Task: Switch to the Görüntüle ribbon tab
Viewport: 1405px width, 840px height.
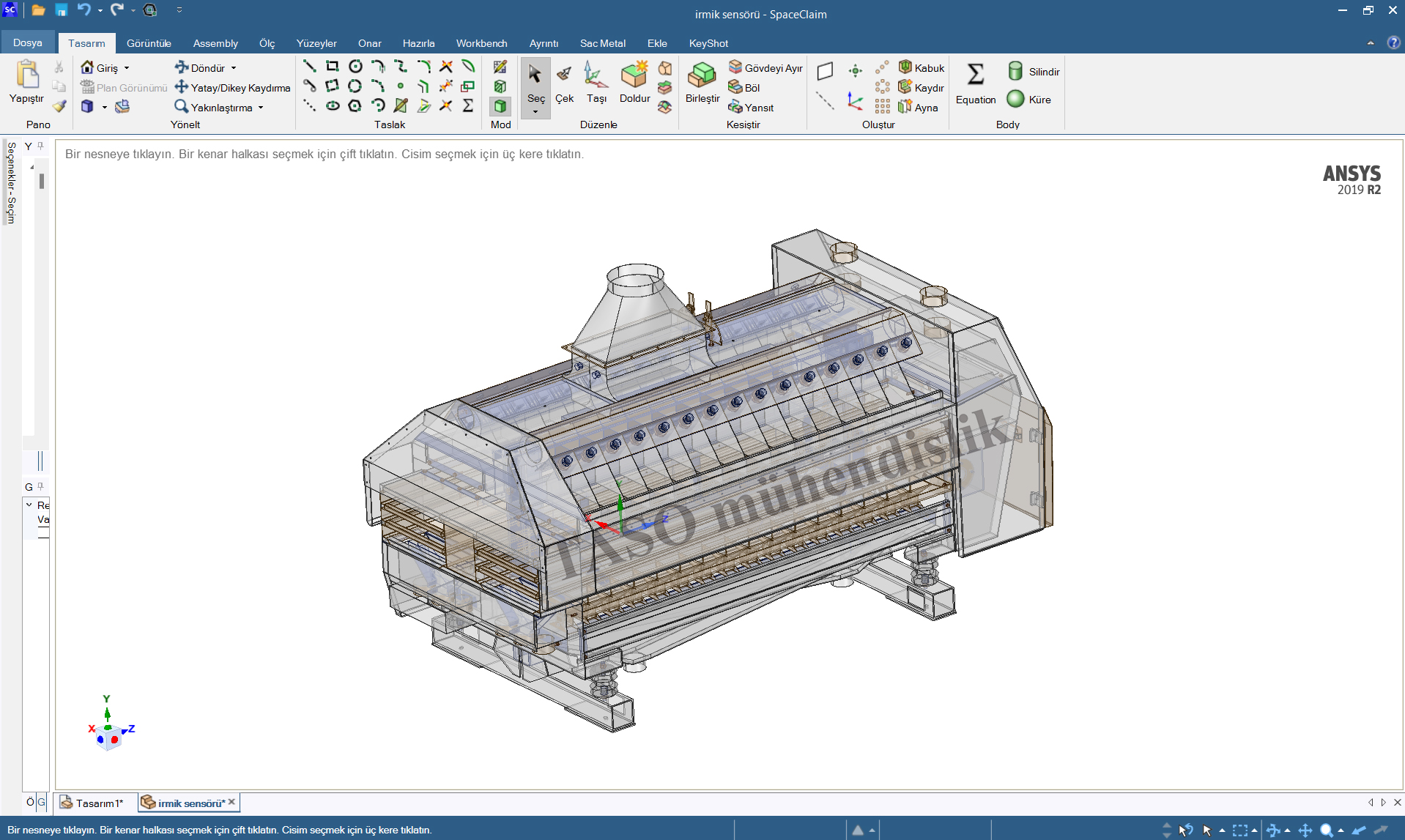Action: point(149,43)
